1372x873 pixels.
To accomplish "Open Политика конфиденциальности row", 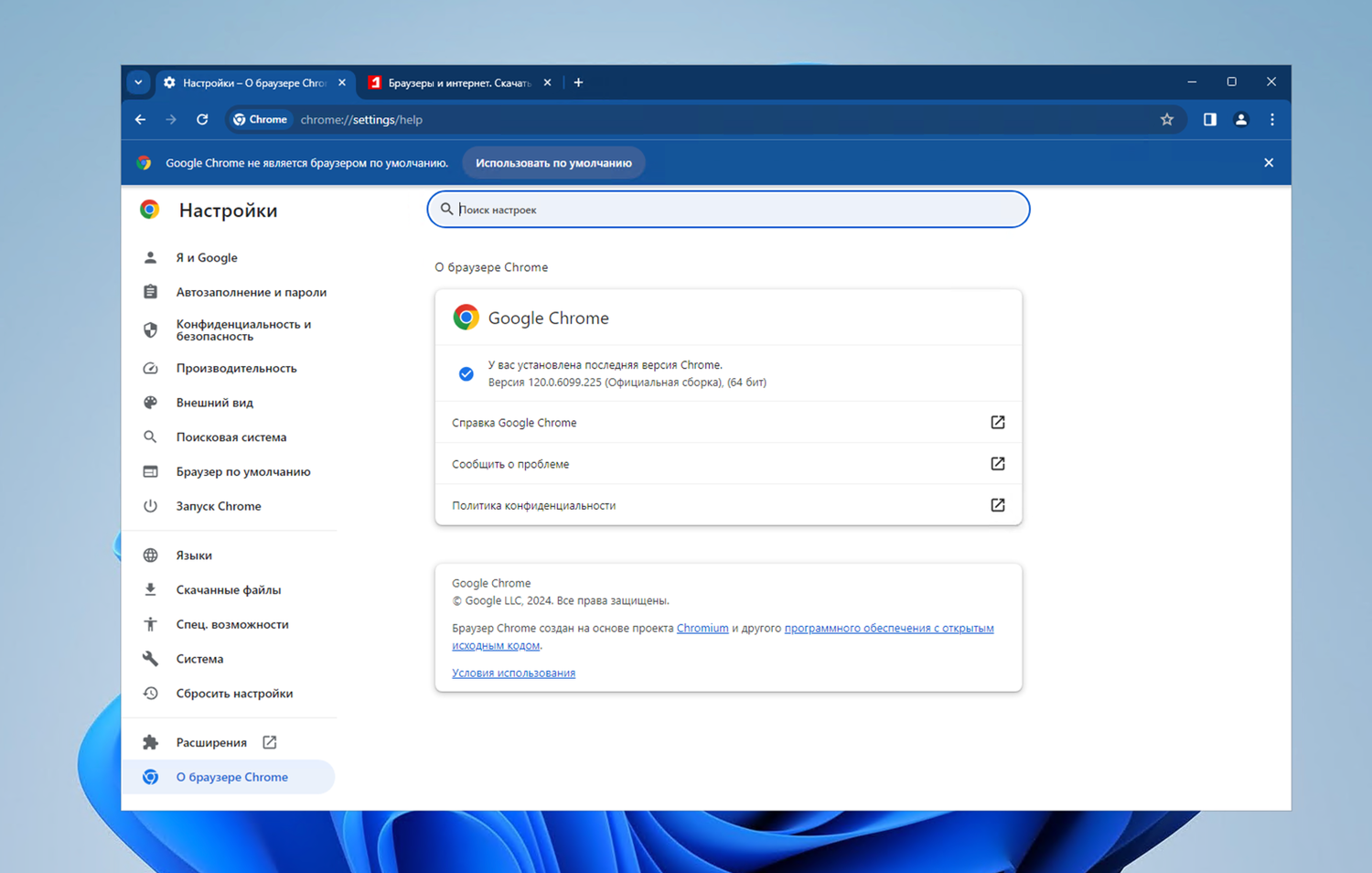I will click(728, 505).
